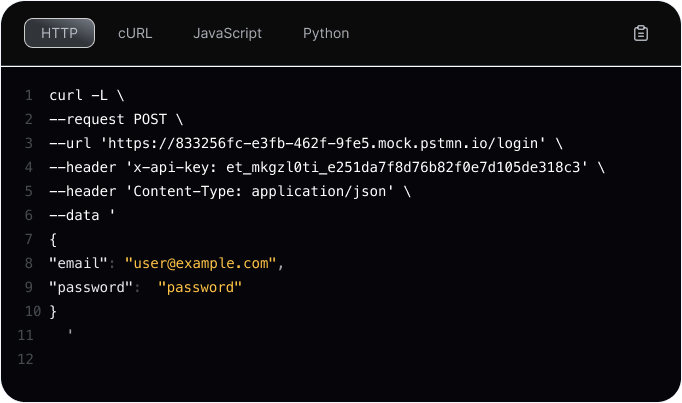Click line number 12 in the gutter
Viewport: 682px width, 403px height.
point(26,360)
